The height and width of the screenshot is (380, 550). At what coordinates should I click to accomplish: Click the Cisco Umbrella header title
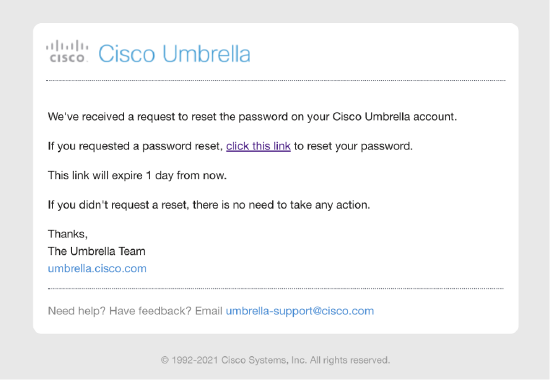[174, 54]
